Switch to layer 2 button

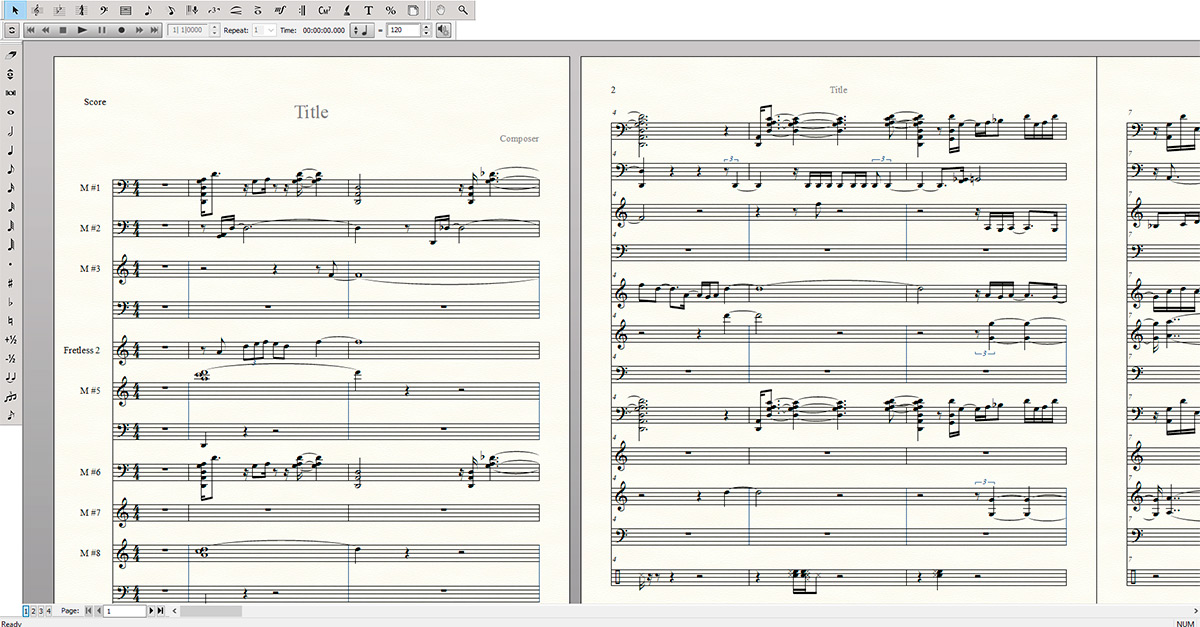[32, 610]
